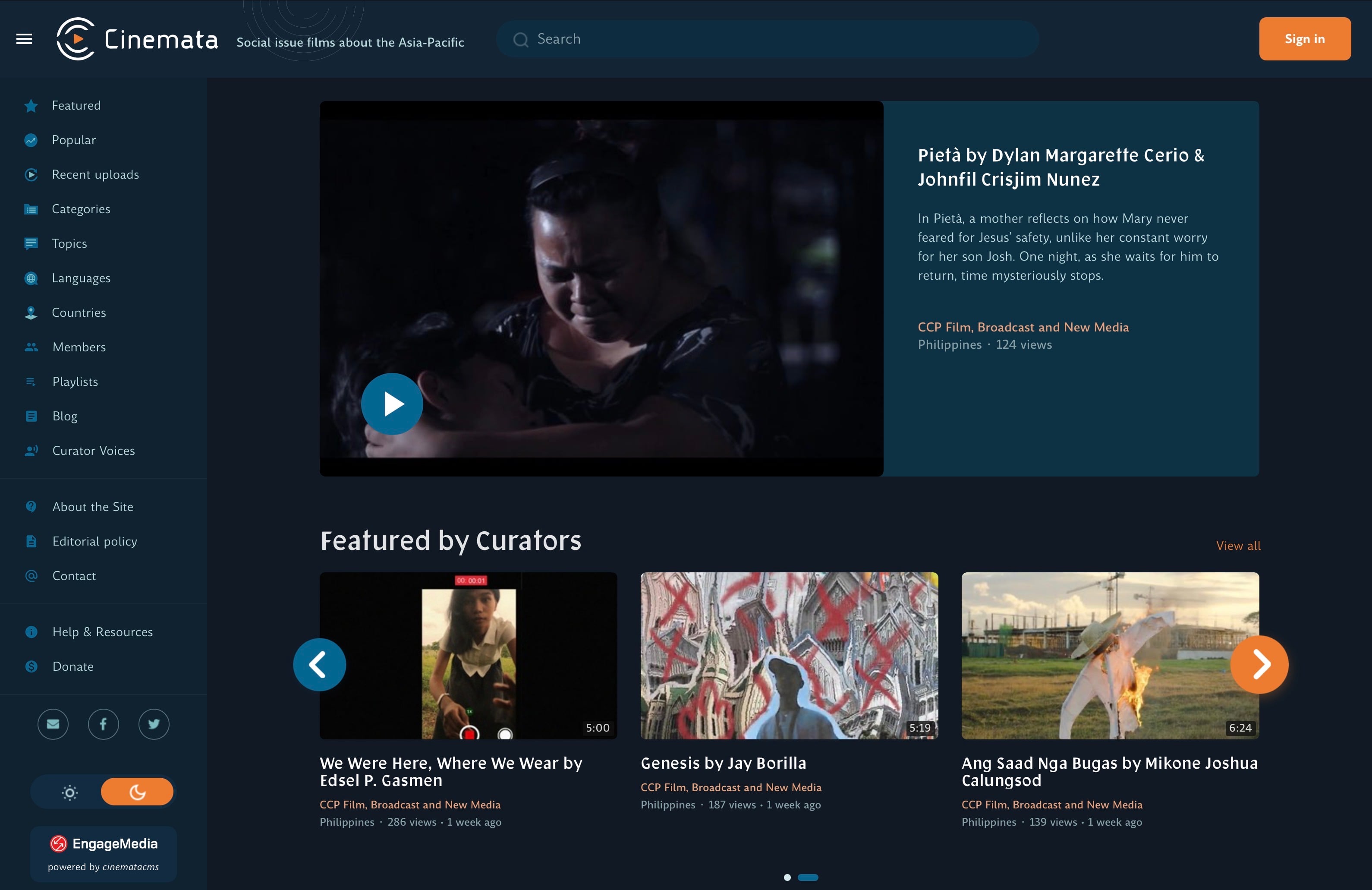Click the hamburger menu icon
This screenshot has width=1372, height=890.
24,38
